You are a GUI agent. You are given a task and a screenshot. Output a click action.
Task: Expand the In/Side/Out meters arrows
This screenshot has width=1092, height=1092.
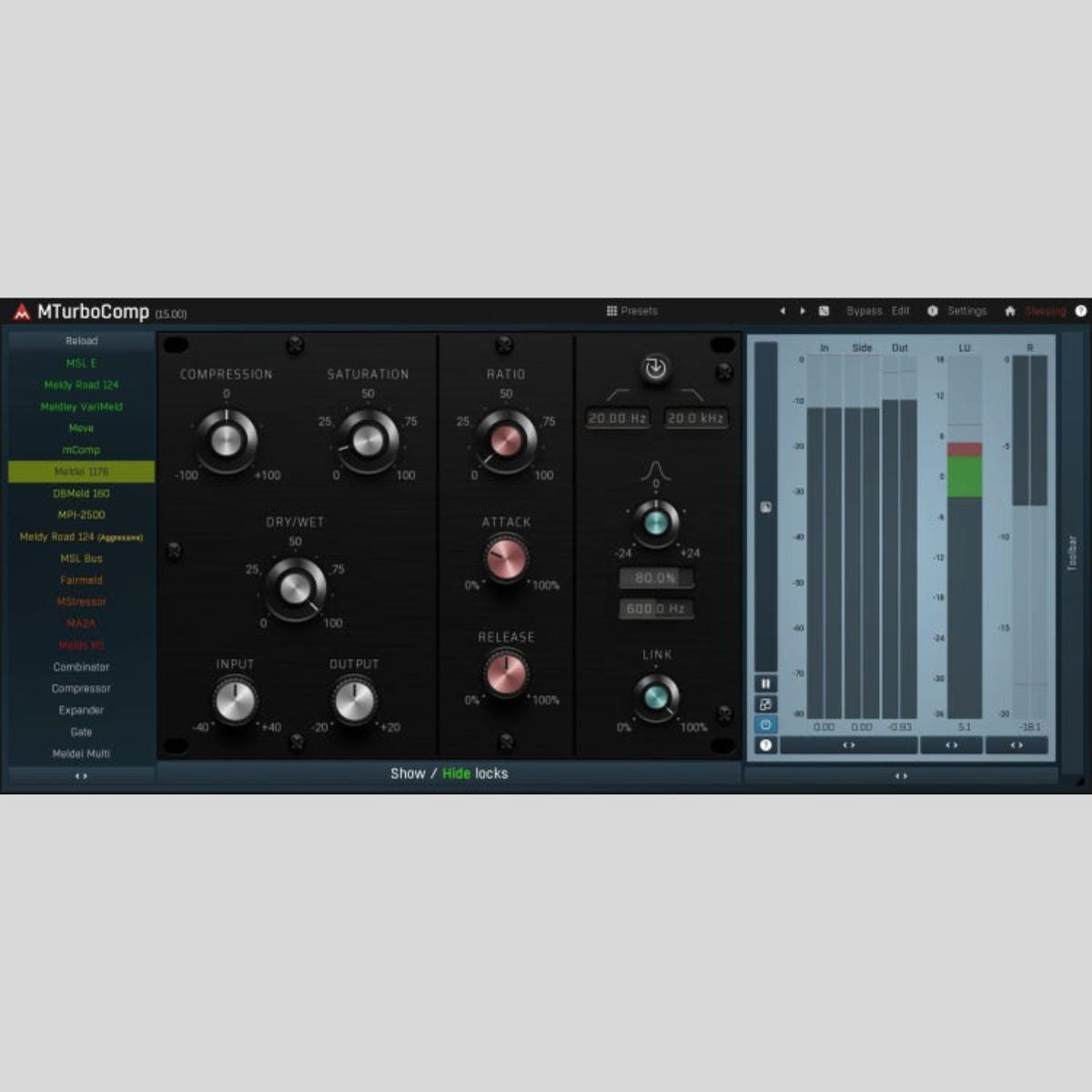tap(848, 745)
